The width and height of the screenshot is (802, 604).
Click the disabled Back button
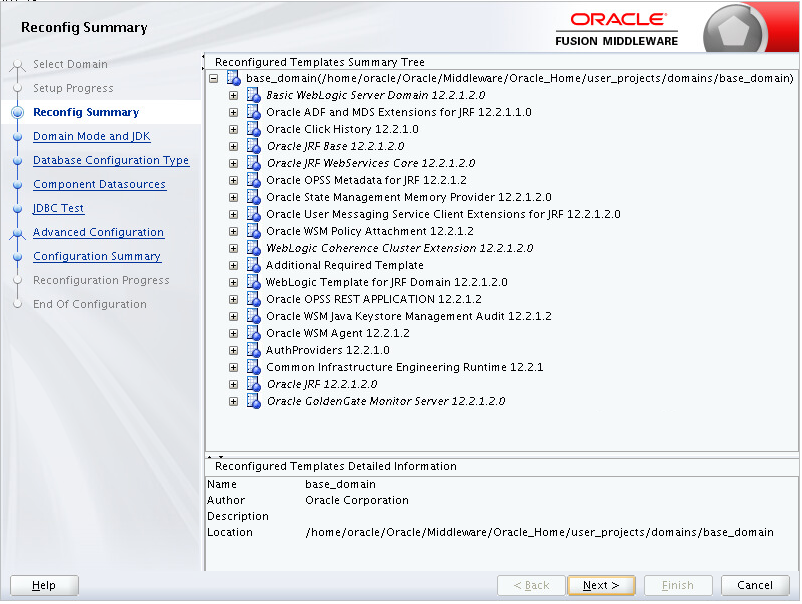pos(531,585)
